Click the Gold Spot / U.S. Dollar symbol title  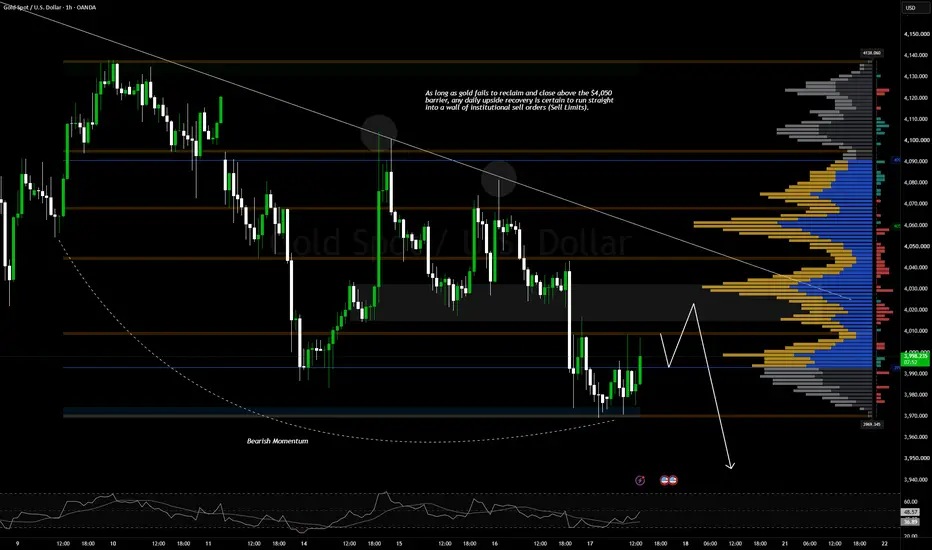50,7
